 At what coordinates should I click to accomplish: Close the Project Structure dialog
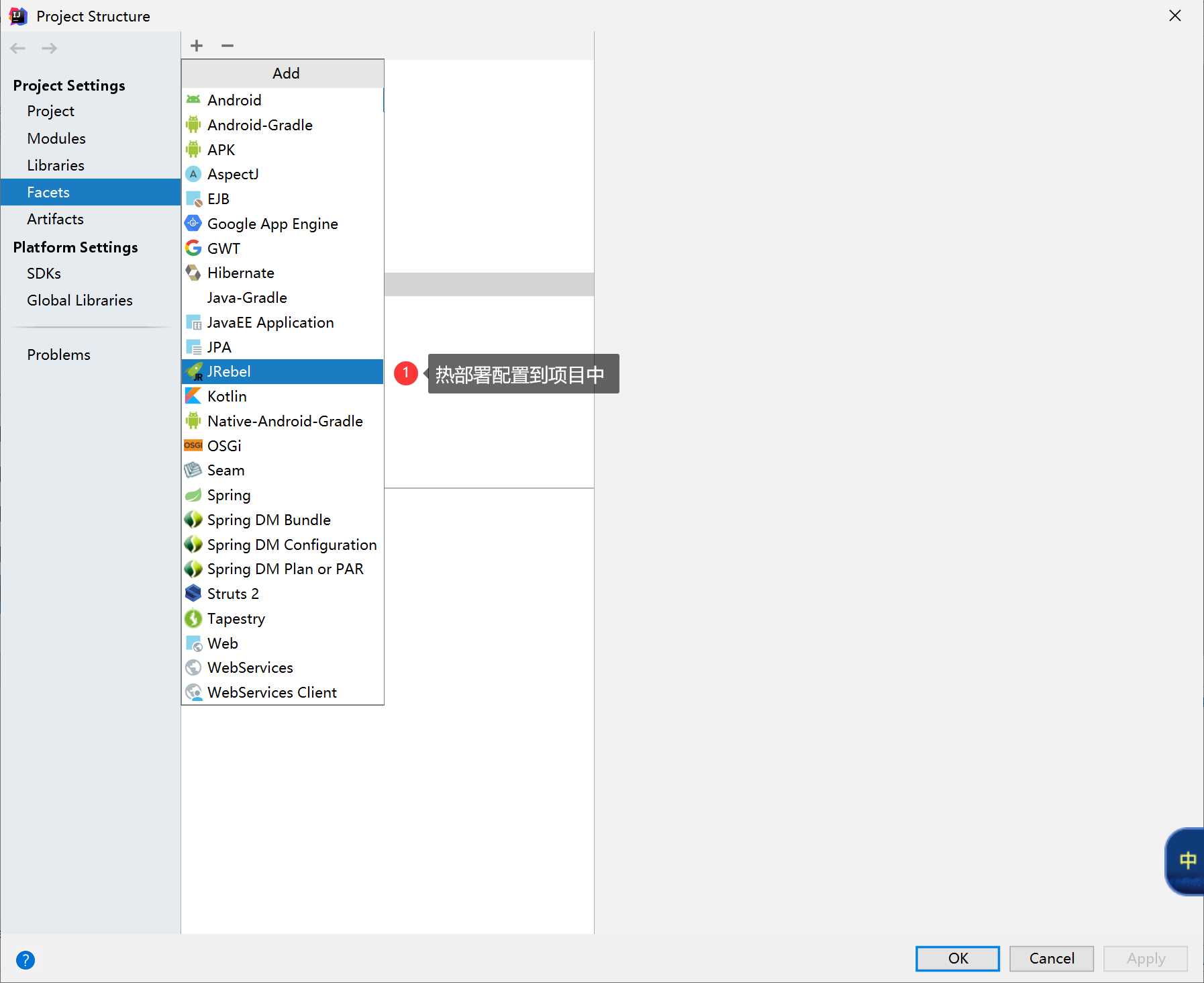coord(1175,15)
